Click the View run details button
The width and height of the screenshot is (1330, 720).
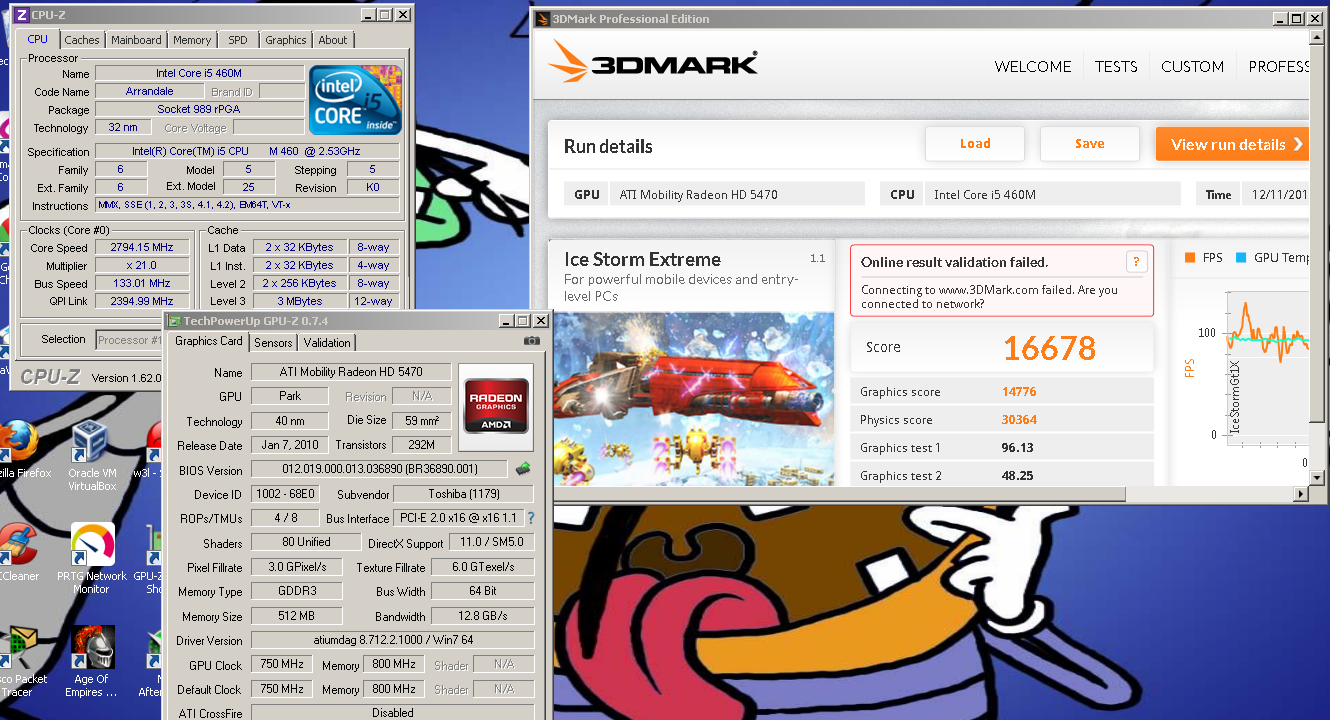point(1233,144)
